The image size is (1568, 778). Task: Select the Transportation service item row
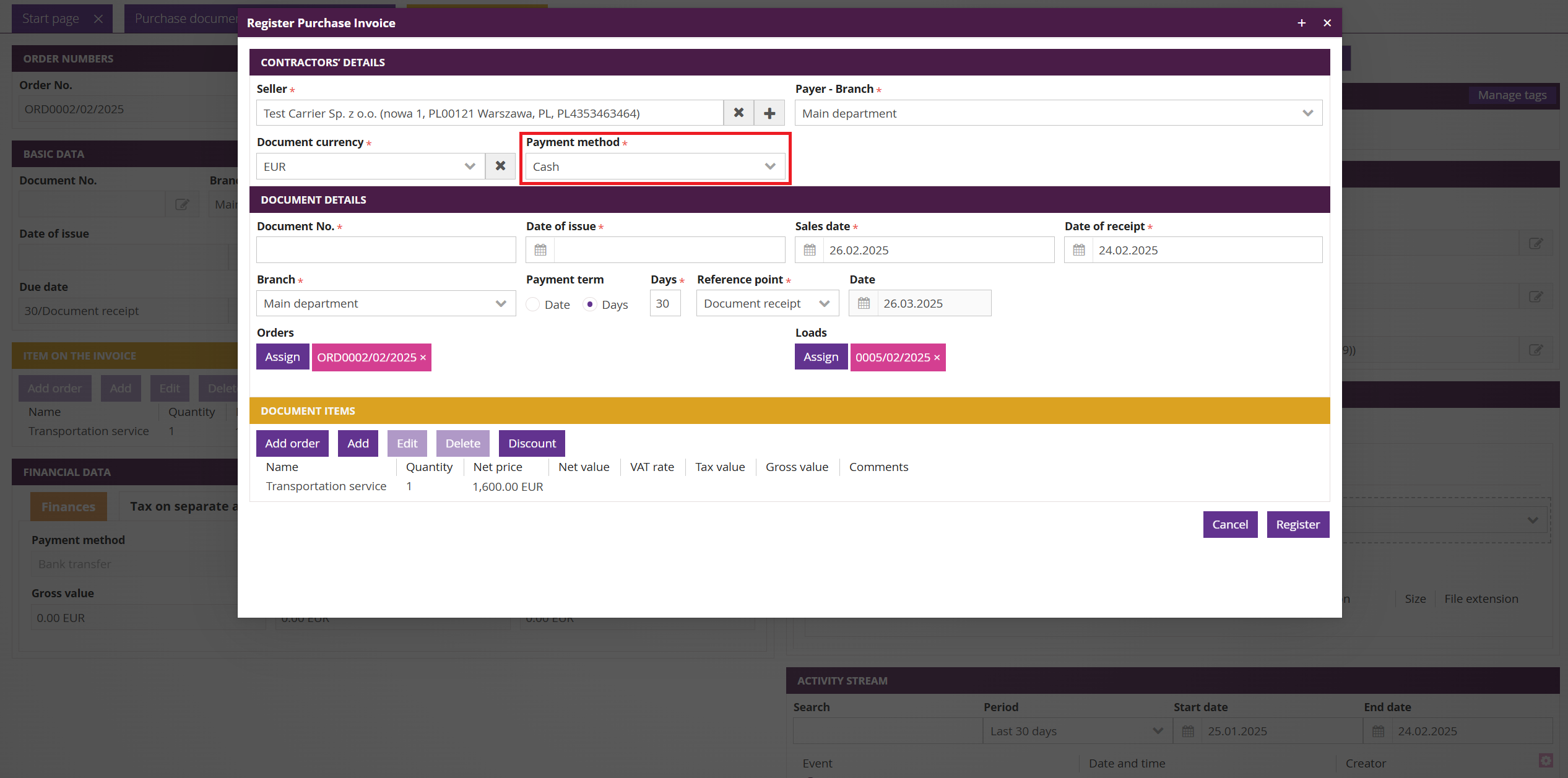(326, 486)
